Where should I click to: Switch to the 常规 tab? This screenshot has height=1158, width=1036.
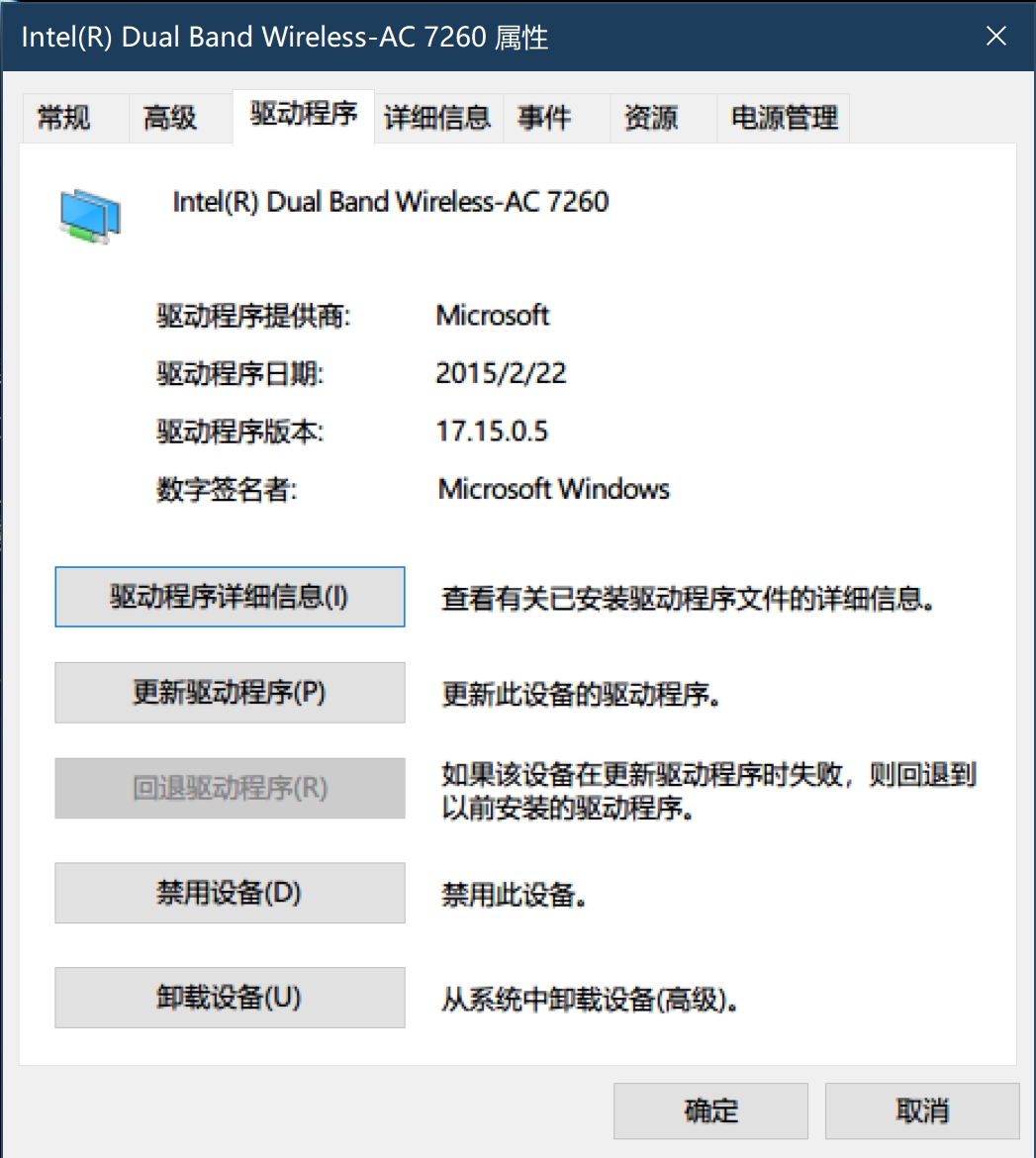click(64, 119)
